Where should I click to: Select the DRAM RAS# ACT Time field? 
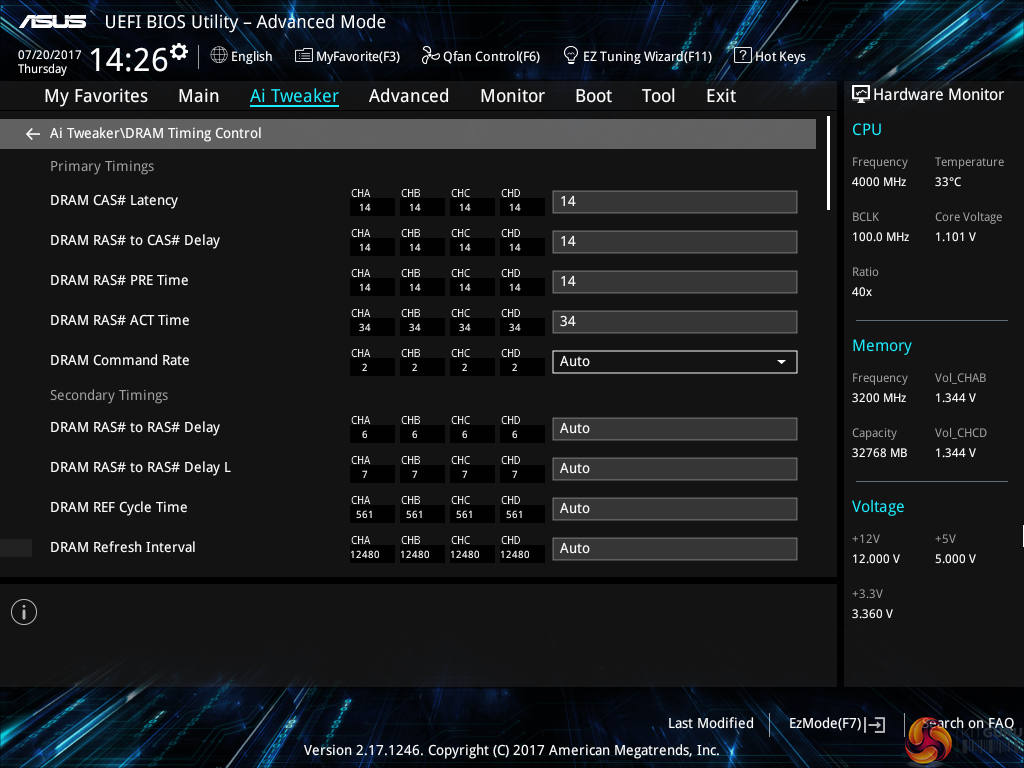tap(674, 322)
